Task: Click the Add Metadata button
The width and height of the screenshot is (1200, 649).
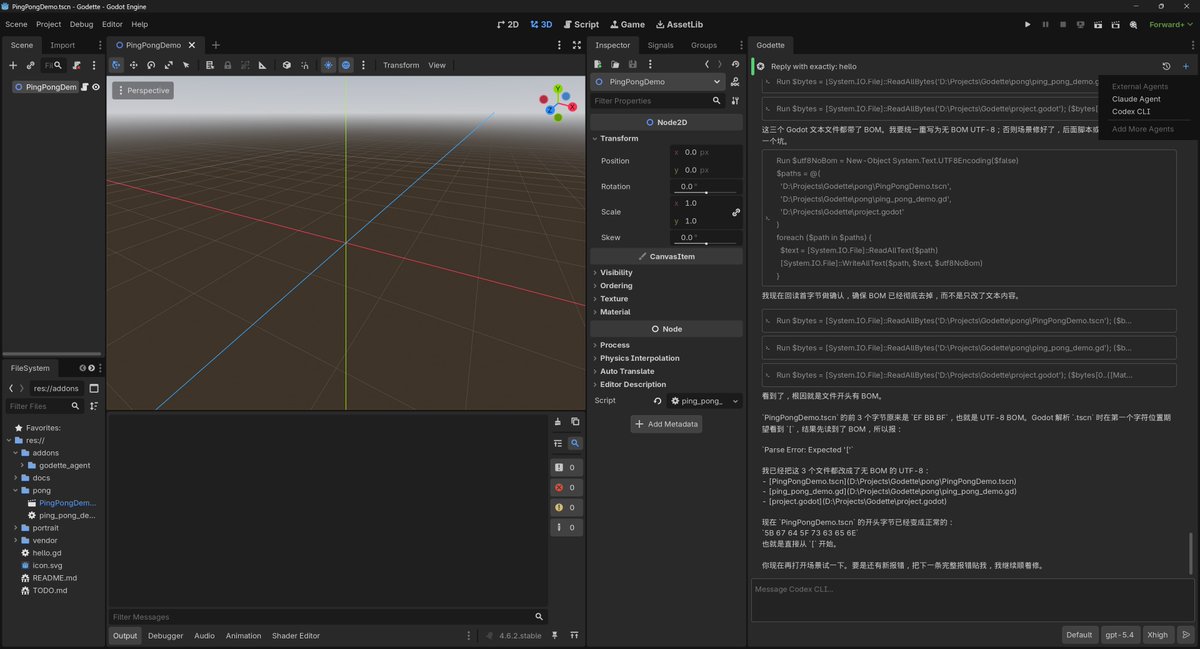Action: (666, 424)
